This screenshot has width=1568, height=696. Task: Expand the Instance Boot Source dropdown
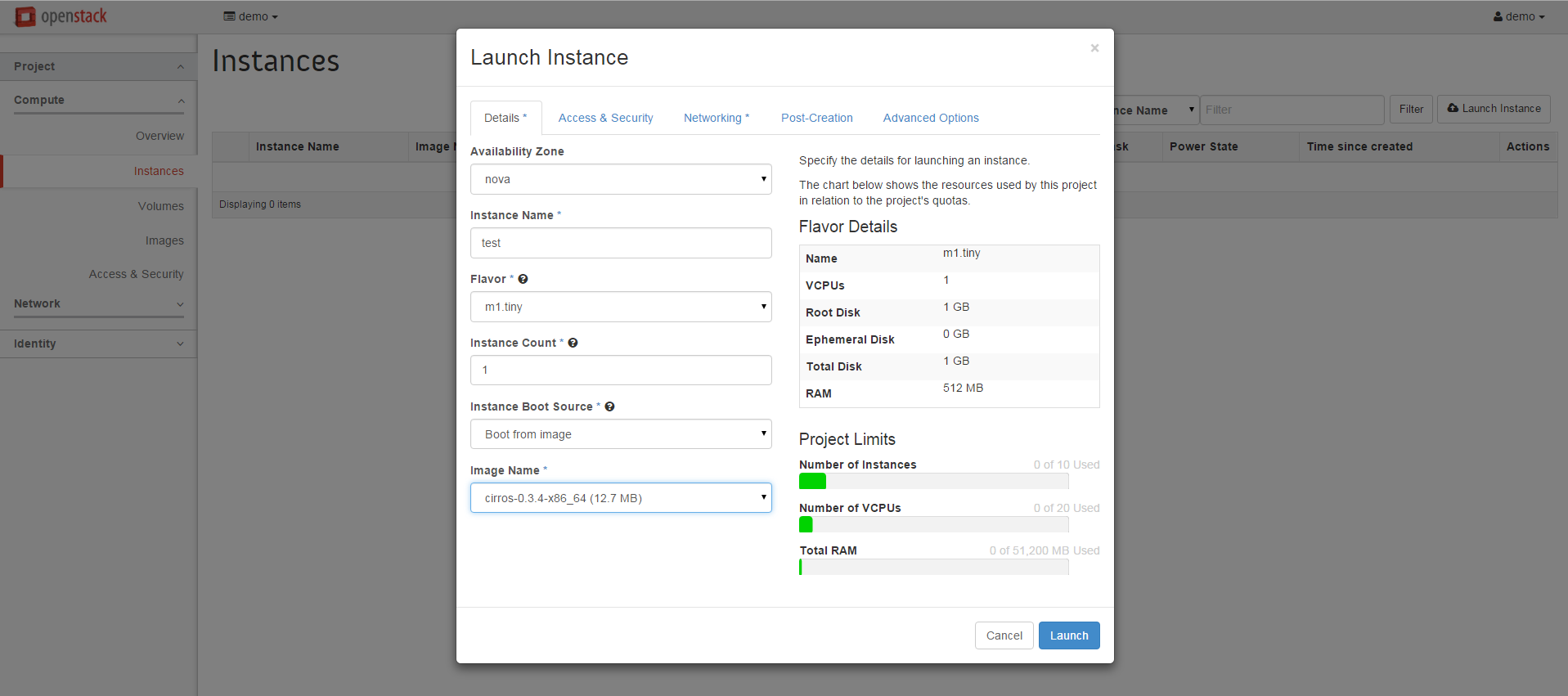(x=620, y=434)
